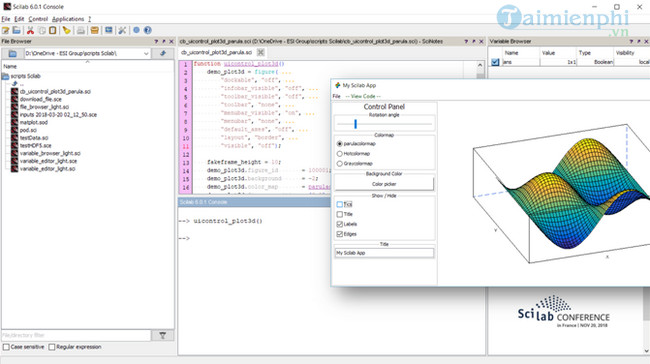This screenshot has width=650, height=364.
Task: Switch to cb_uicontrol_plot3d_parula.sci editor tab
Action: (216, 52)
